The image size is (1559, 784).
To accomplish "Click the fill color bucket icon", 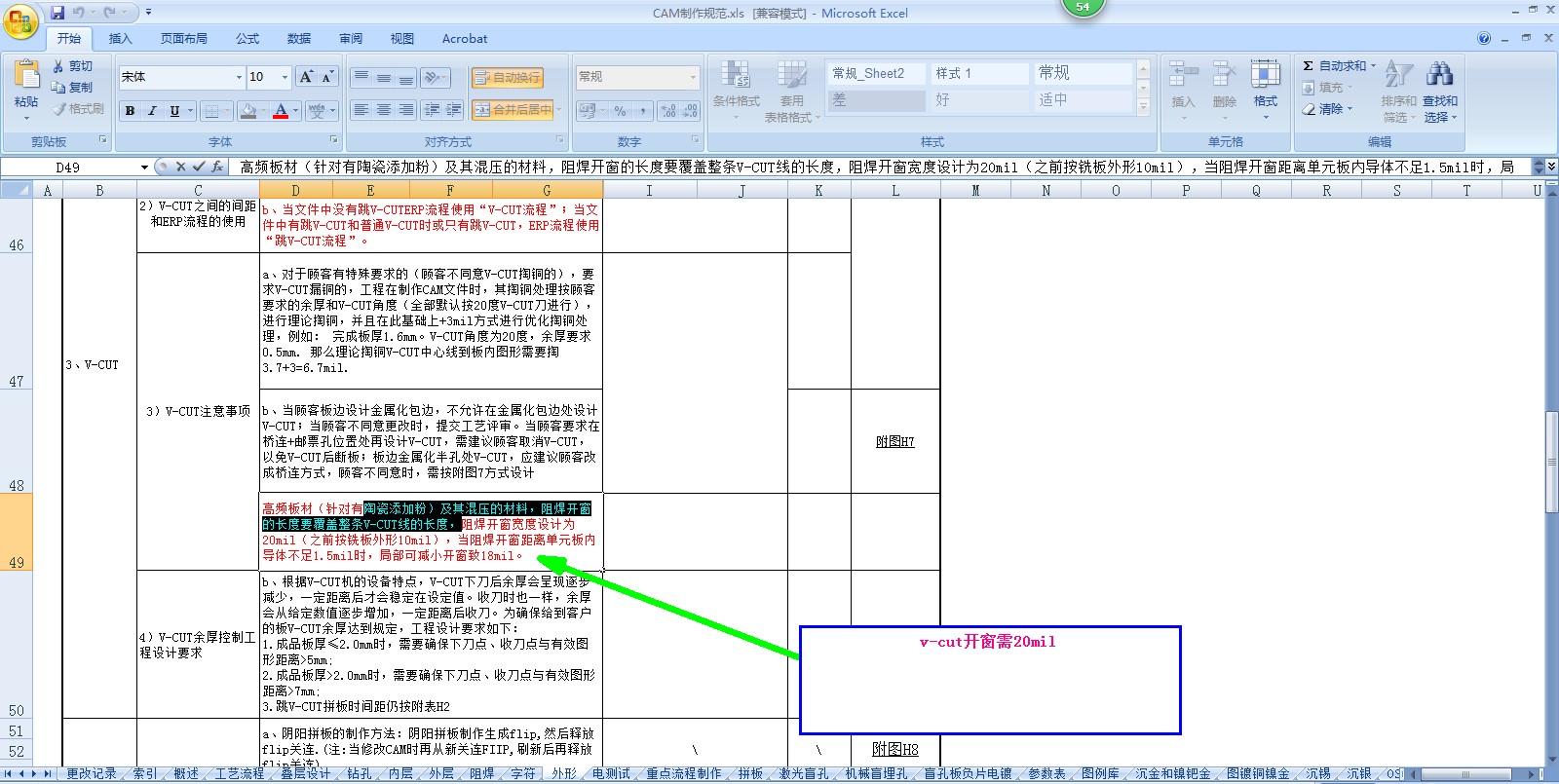I will click(x=248, y=111).
